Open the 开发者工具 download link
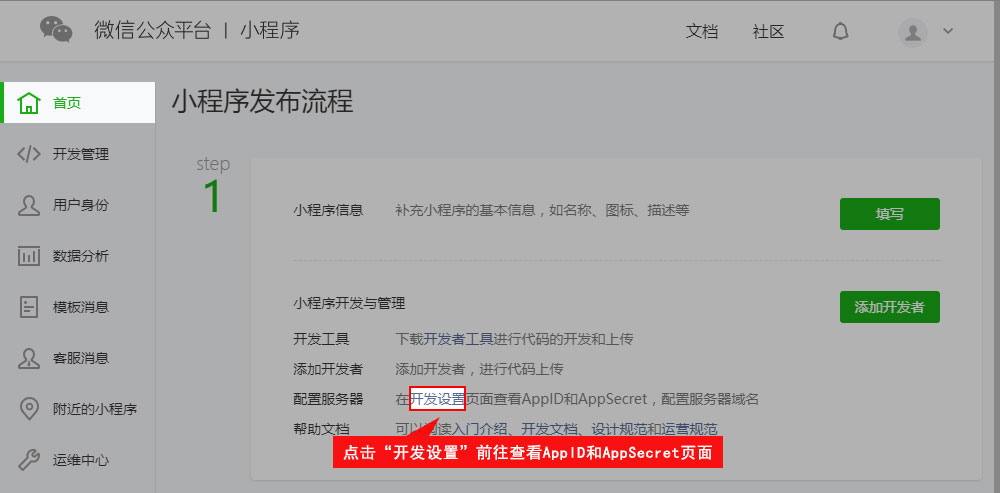 459,339
